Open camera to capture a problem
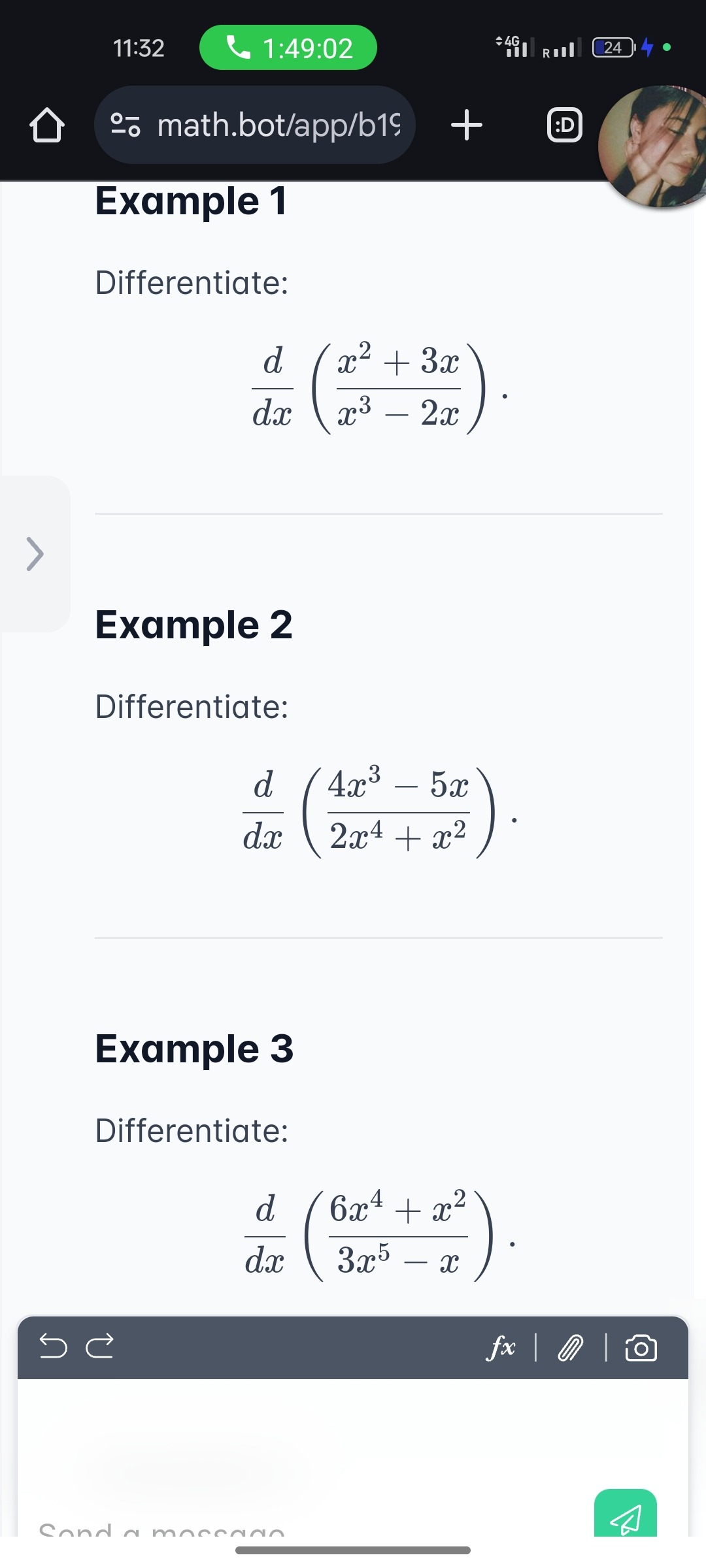Image resolution: width=706 pixels, height=1568 pixels. 641,1348
